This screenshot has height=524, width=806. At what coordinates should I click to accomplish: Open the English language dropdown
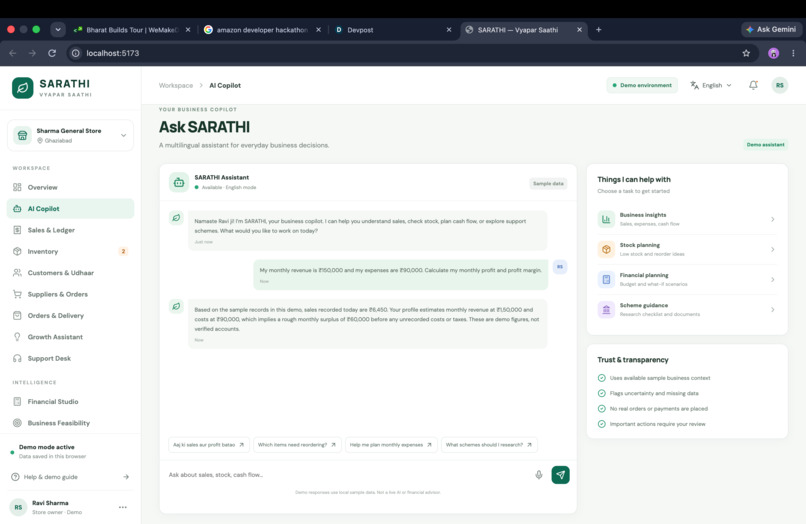pyautogui.click(x=711, y=85)
